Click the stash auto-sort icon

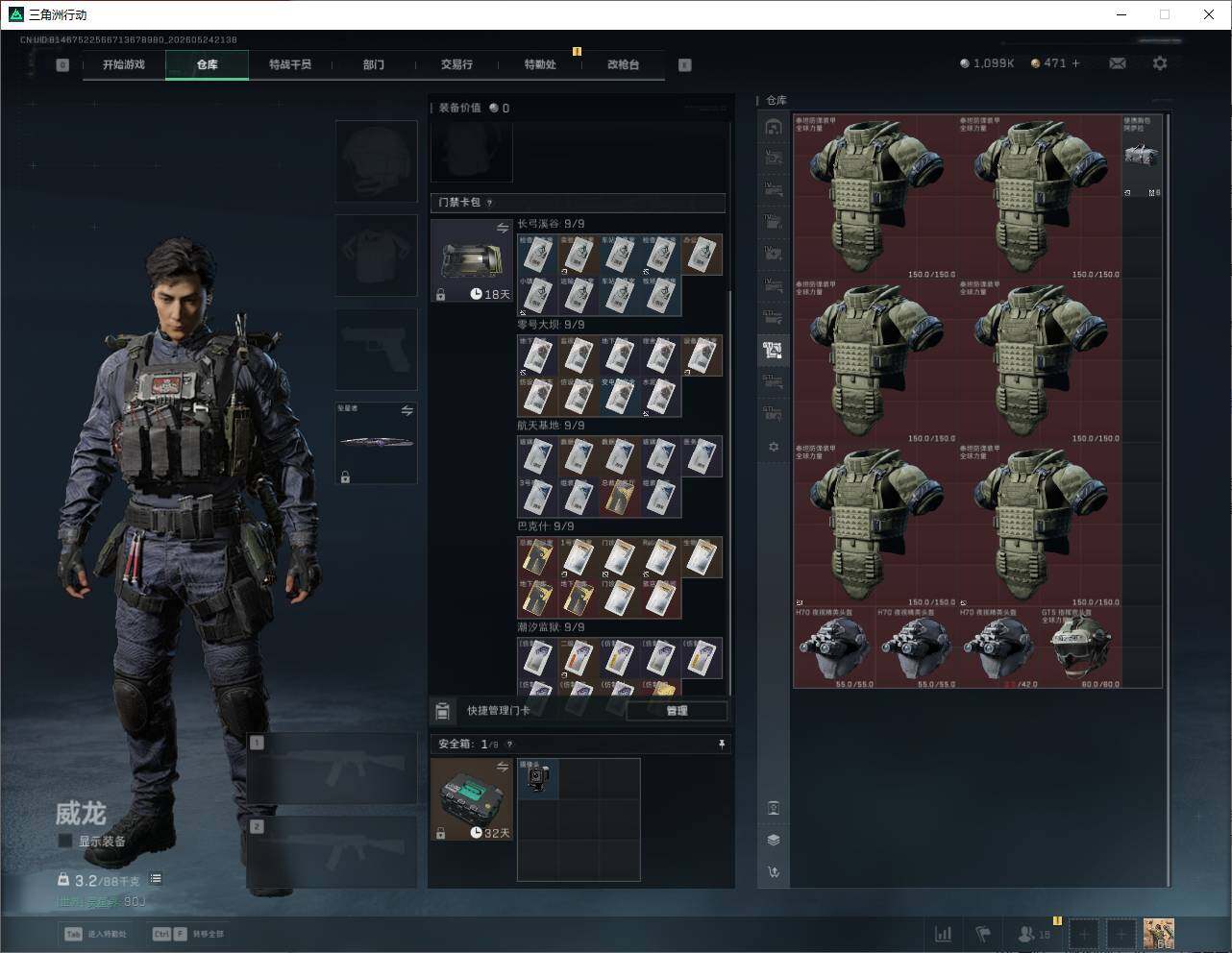(x=774, y=872)
